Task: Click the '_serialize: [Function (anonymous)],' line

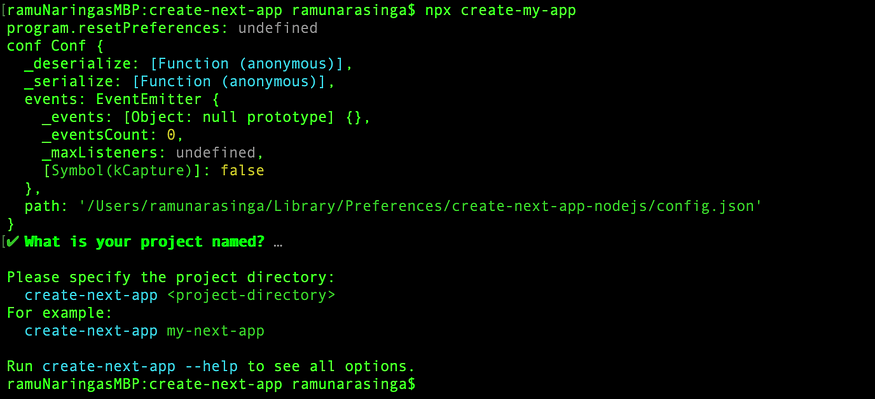Action: click(x=180, y=81)
